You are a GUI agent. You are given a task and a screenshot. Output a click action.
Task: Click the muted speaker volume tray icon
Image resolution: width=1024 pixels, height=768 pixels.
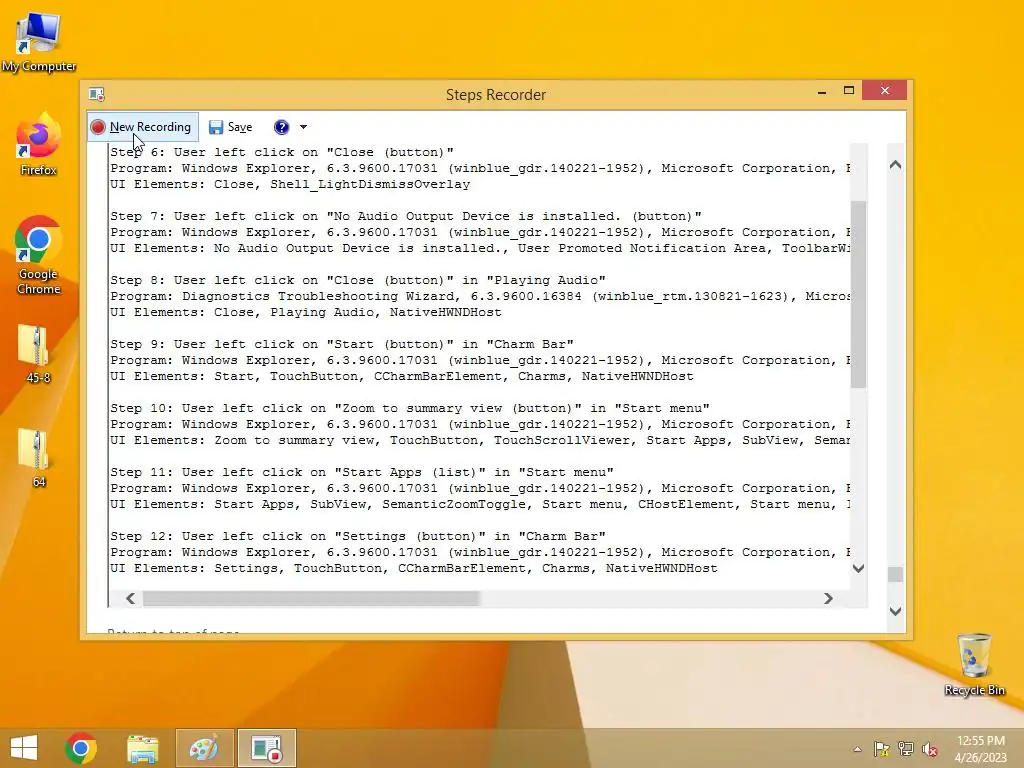click(930, 749)
